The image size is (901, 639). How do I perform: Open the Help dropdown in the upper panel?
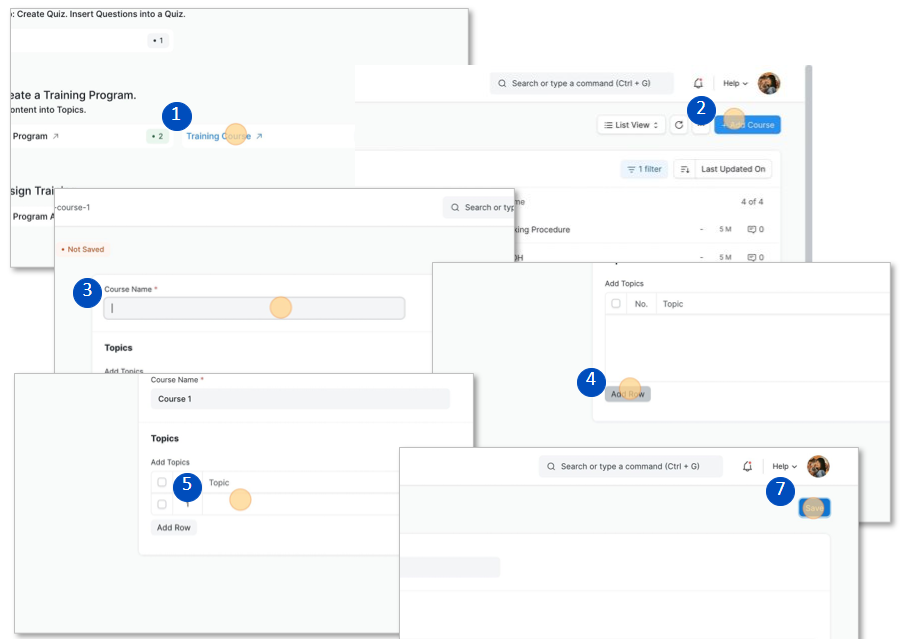point(735,83)
